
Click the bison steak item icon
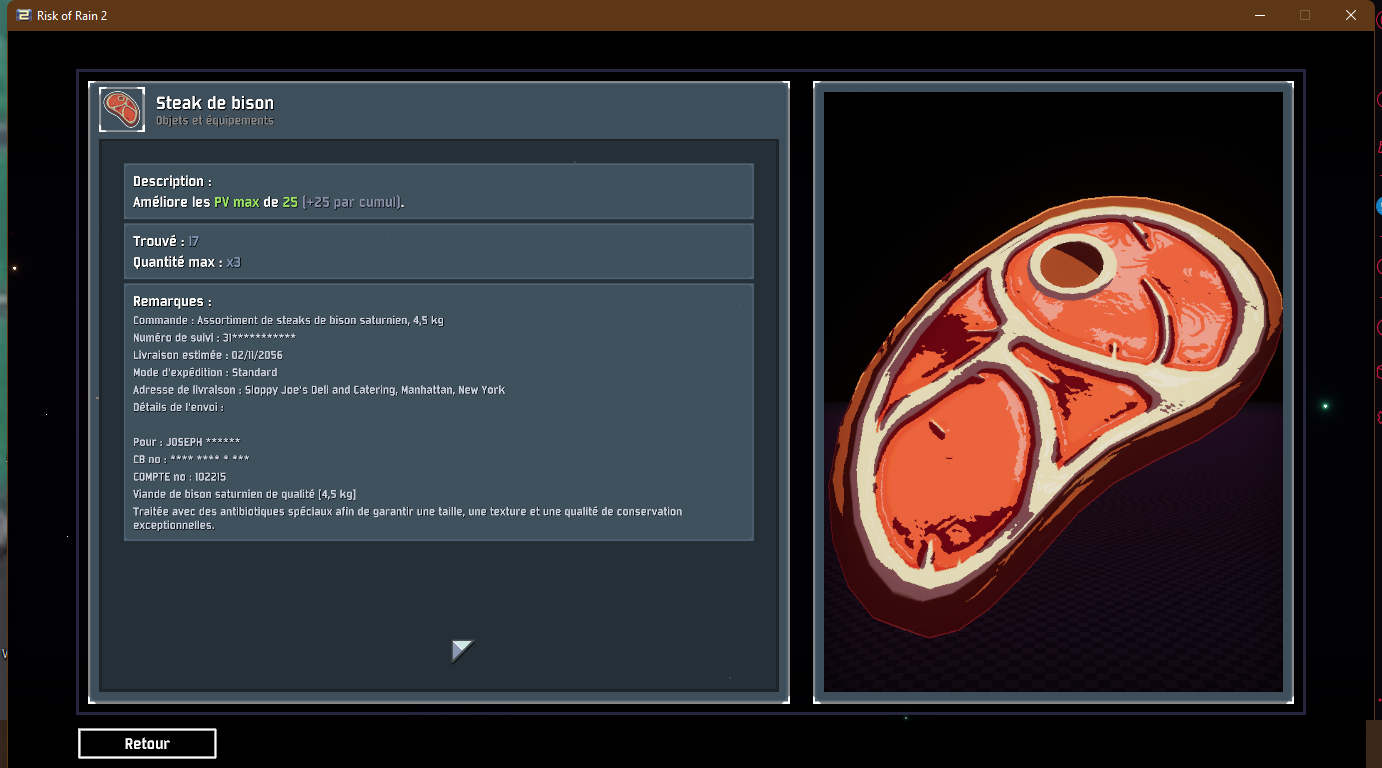(122, 110)
